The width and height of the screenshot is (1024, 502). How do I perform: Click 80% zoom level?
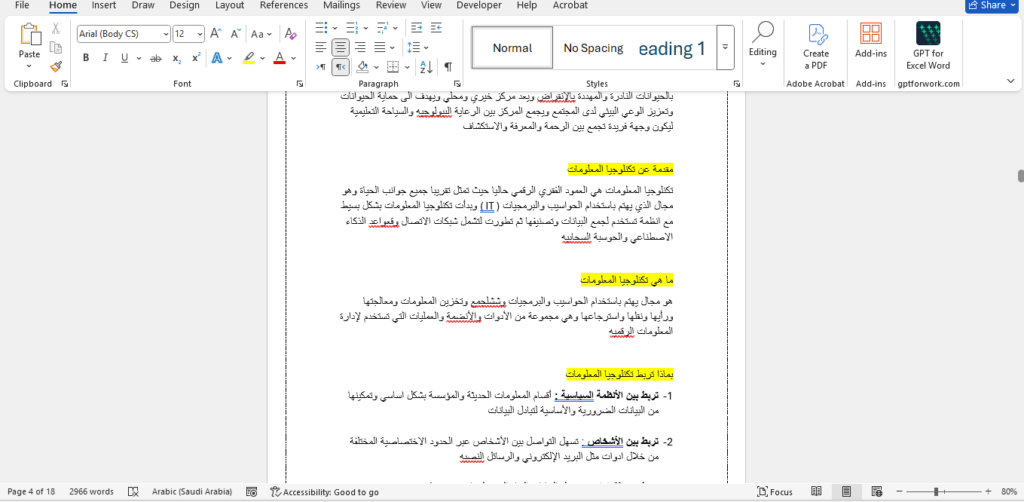1009,492
